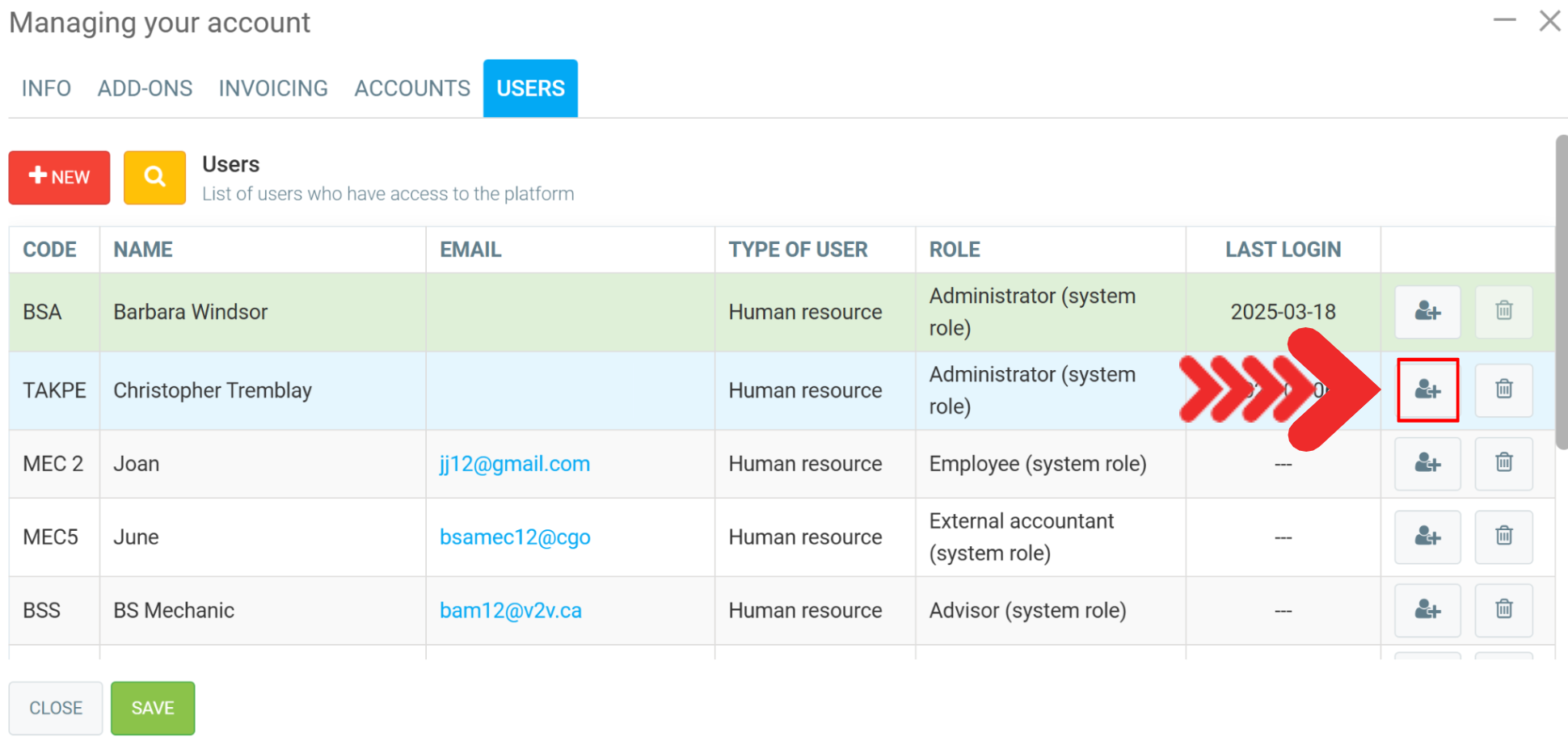Open the jj12@gmail.com email link

click(x=514, y=464)
